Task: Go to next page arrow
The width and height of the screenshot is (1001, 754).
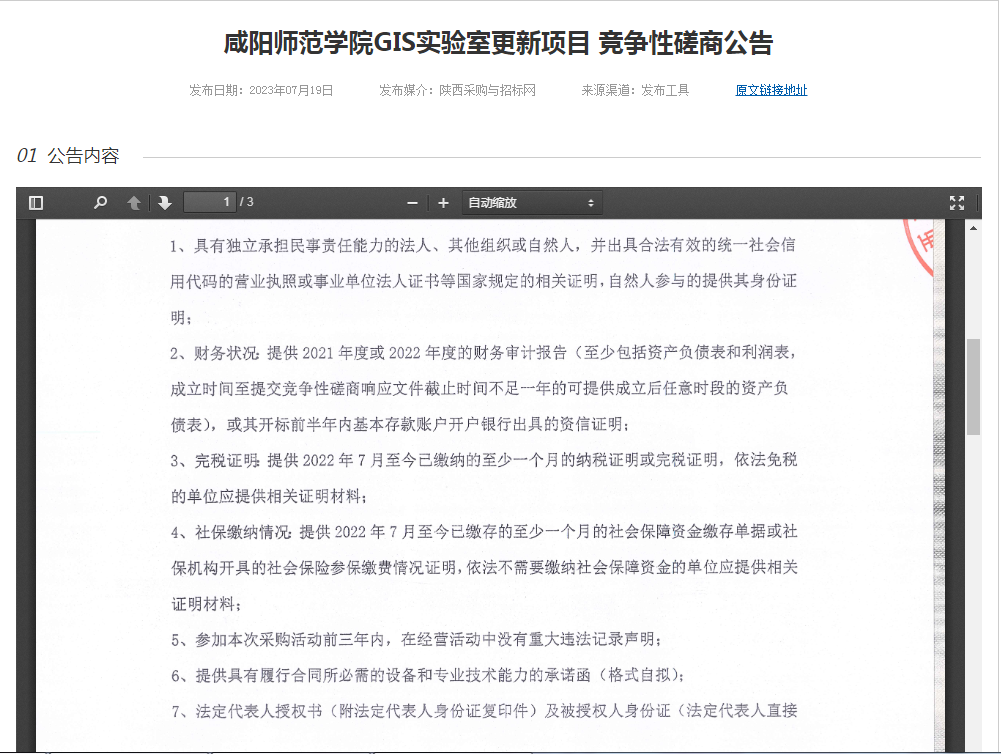Action: (x=165, y=203)
